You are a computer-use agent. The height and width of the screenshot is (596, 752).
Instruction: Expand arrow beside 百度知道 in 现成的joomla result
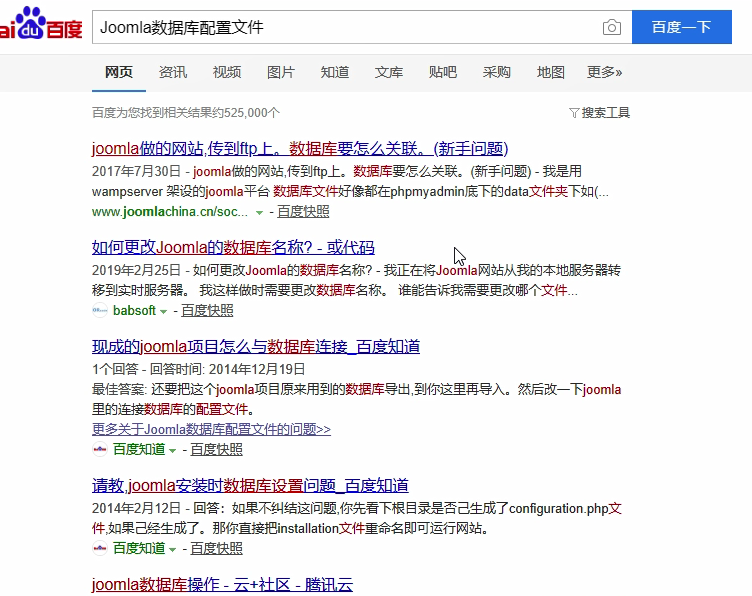[173, 451]
